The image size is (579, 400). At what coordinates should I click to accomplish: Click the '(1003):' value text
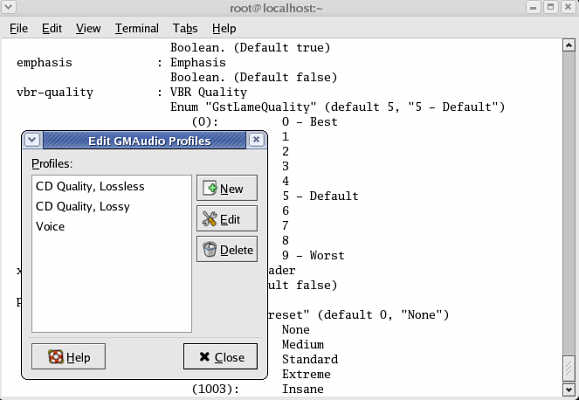tap(216, 389)
